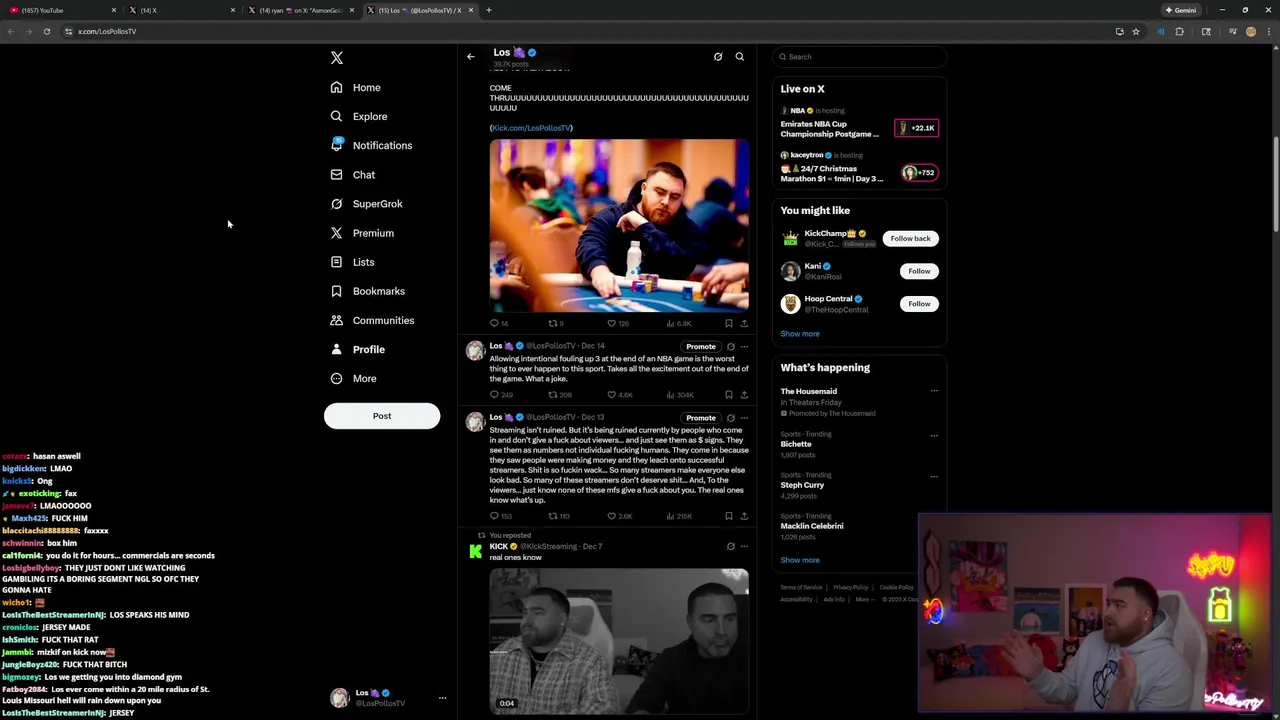The image size is (1280, 720).
Task: Share the Dec 13 streaming post
Action: pos(744,516)
